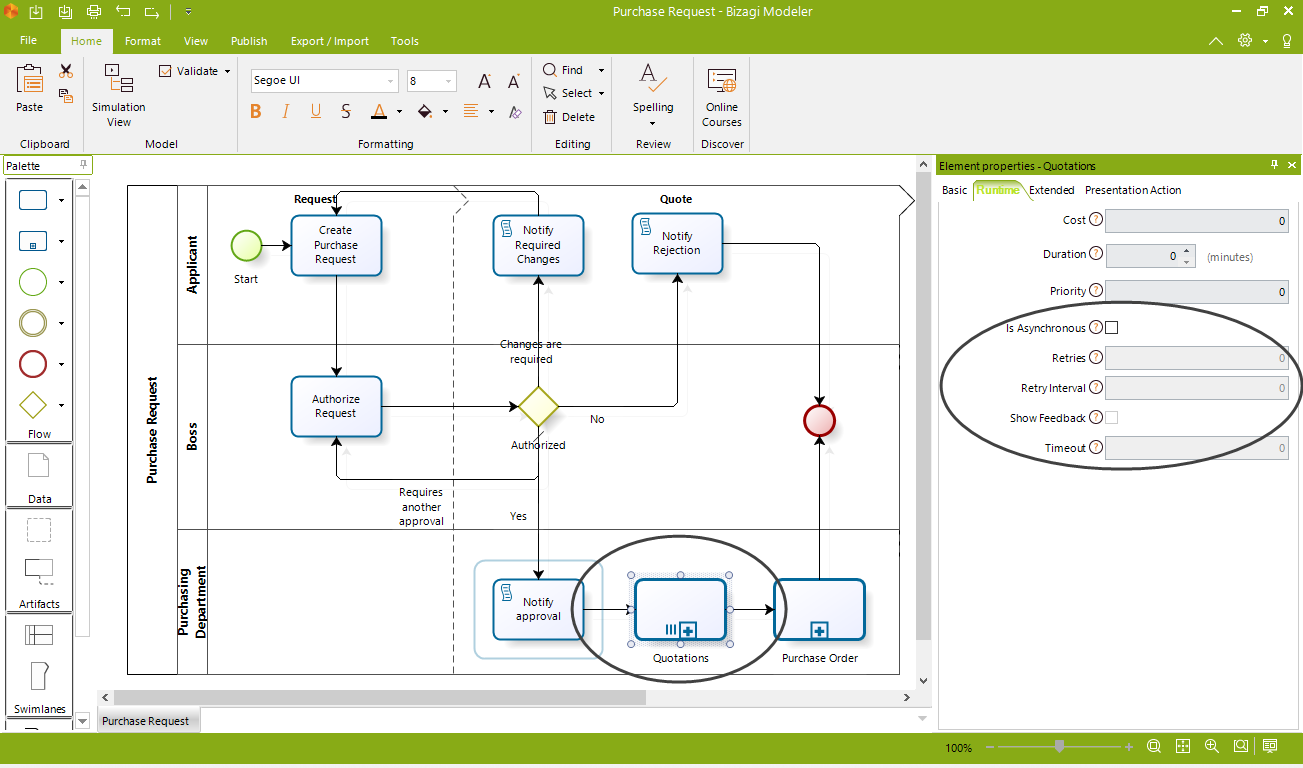The width and height of the screenshot is (1303, 768).
Task: Open the font size dropdown
Action: pos(449,81)
